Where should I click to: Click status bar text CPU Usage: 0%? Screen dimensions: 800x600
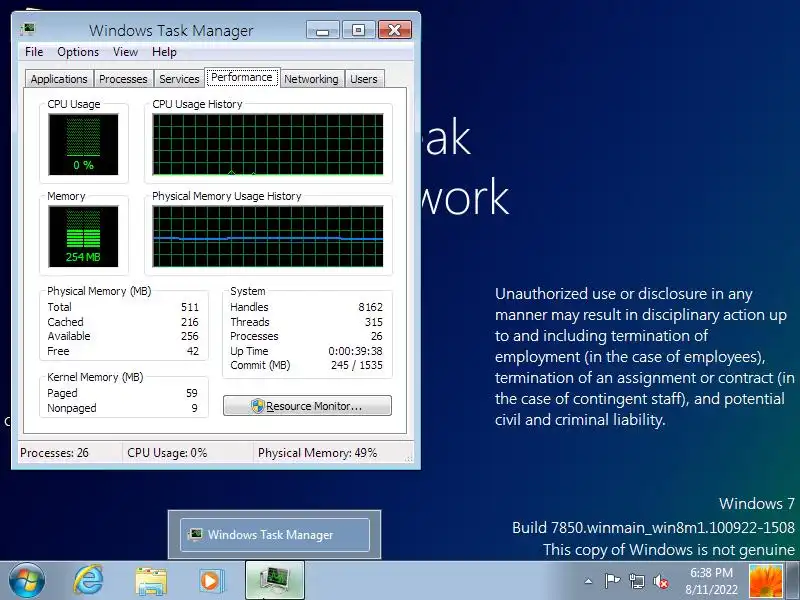pyautogui.click(x=167, y=453)
